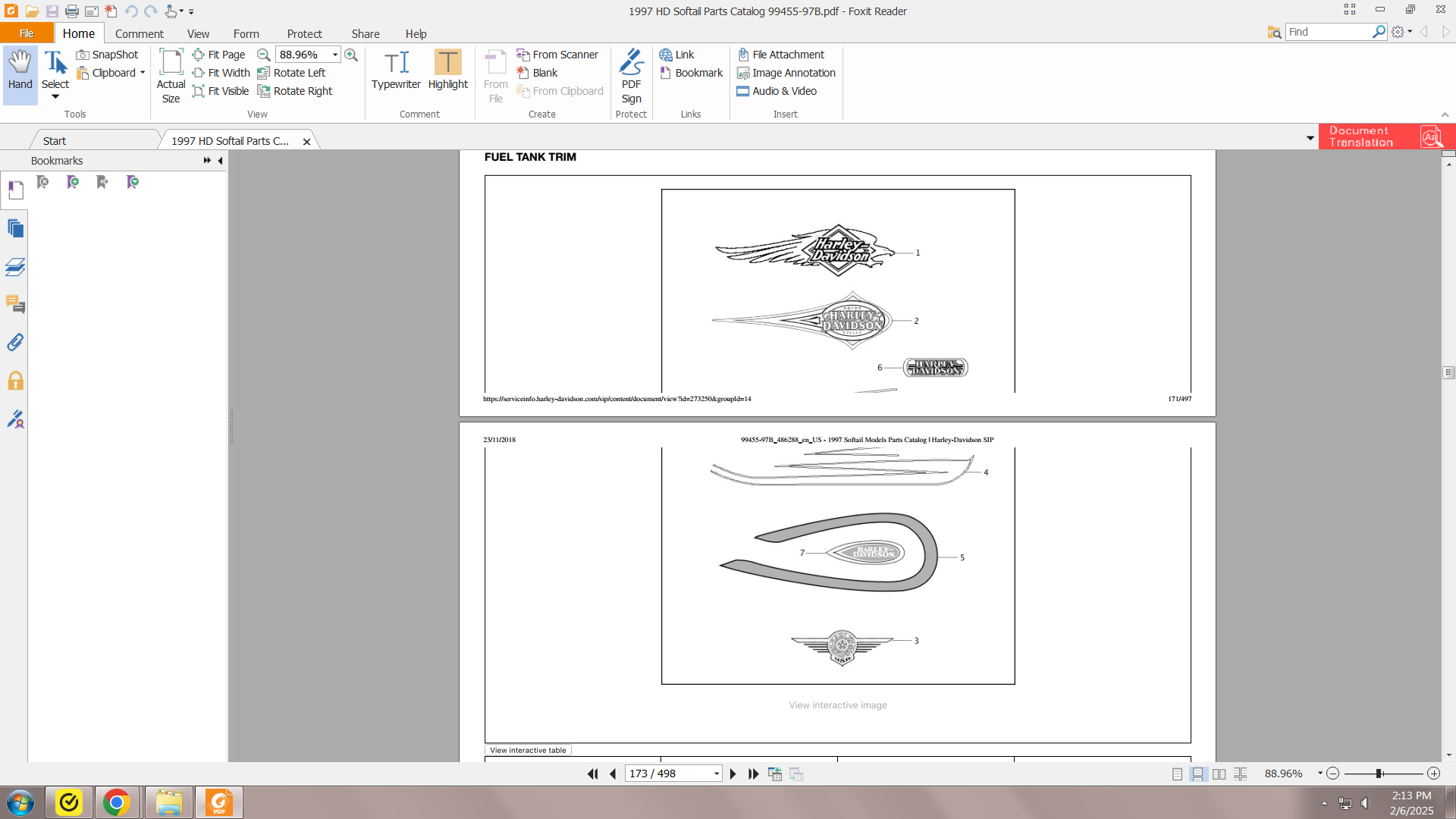Open the Comment ribbon tab
Image resolution: width=1456 pixels, height=819 pixels.
coord(139,33)
